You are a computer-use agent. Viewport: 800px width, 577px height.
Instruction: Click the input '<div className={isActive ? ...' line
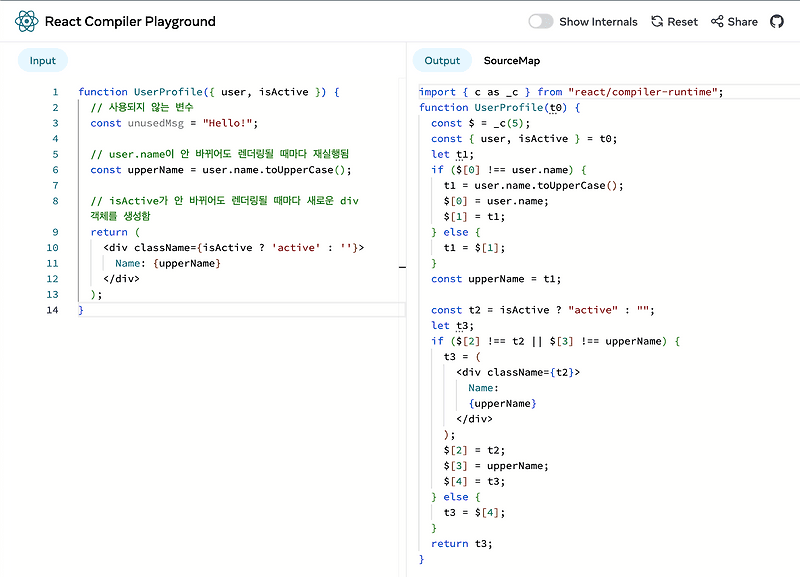tap(234, 247)
